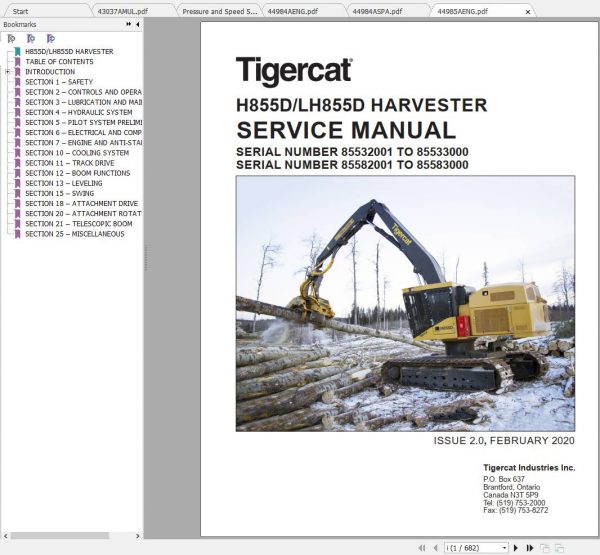Click the serial number 85532001 TO 85533000 line
This screenshot has width=600, height=555.
click(x=352, y=152)
